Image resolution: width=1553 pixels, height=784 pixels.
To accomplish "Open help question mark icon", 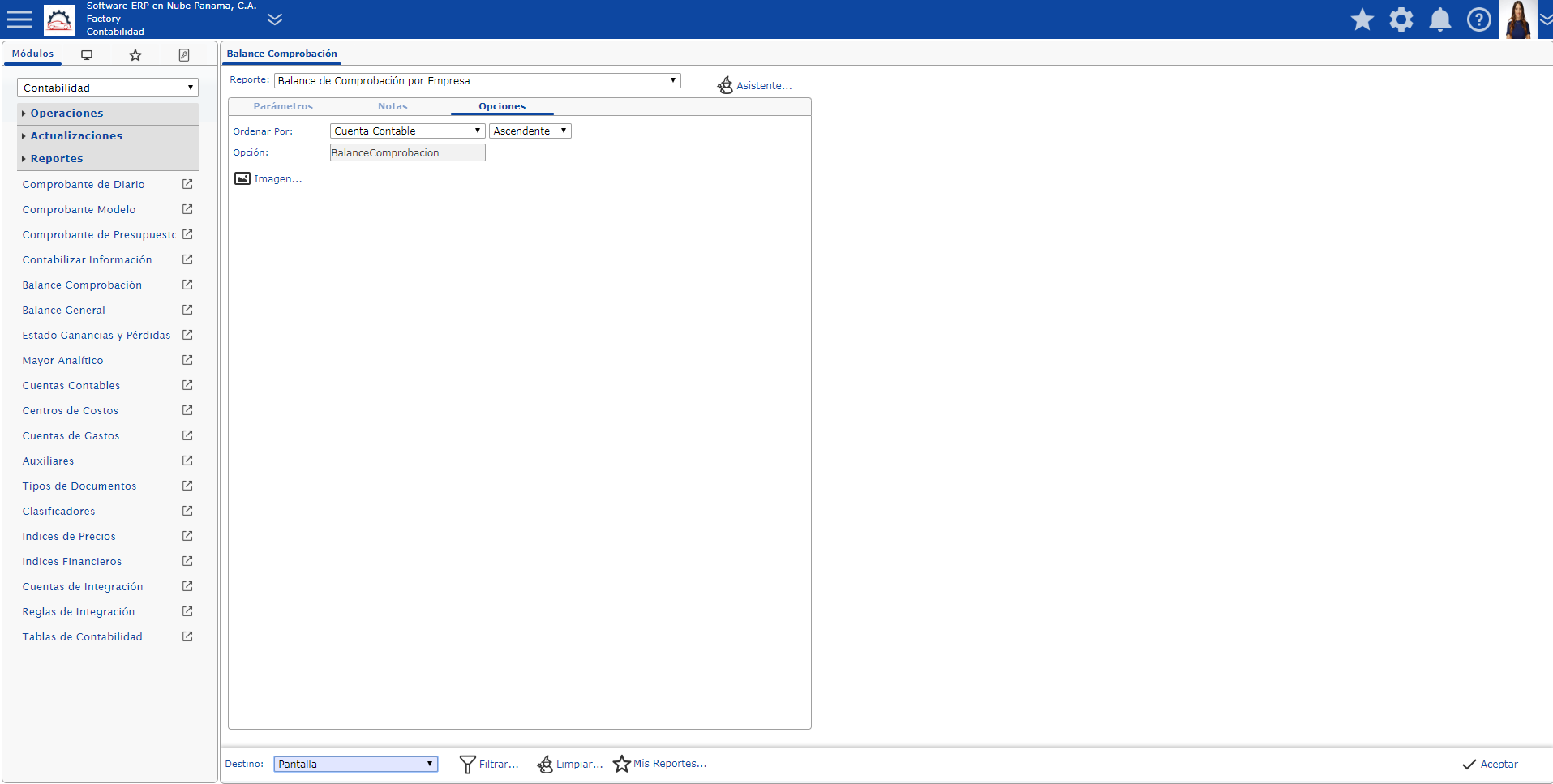I will coord(1479,19).
